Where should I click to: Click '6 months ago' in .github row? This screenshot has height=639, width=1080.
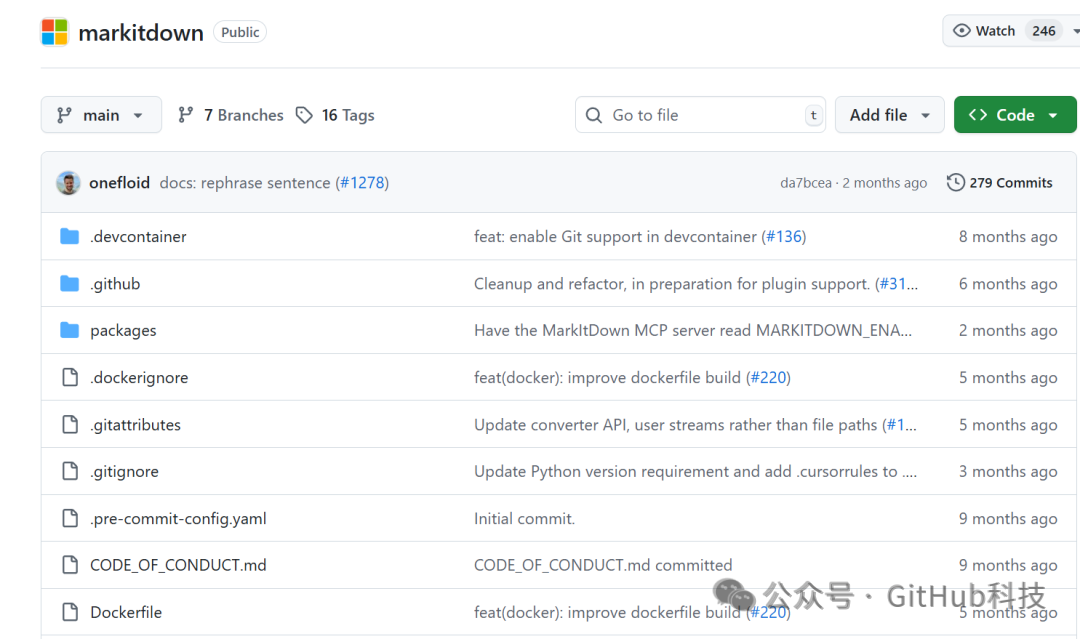[x=1008, y=284]
